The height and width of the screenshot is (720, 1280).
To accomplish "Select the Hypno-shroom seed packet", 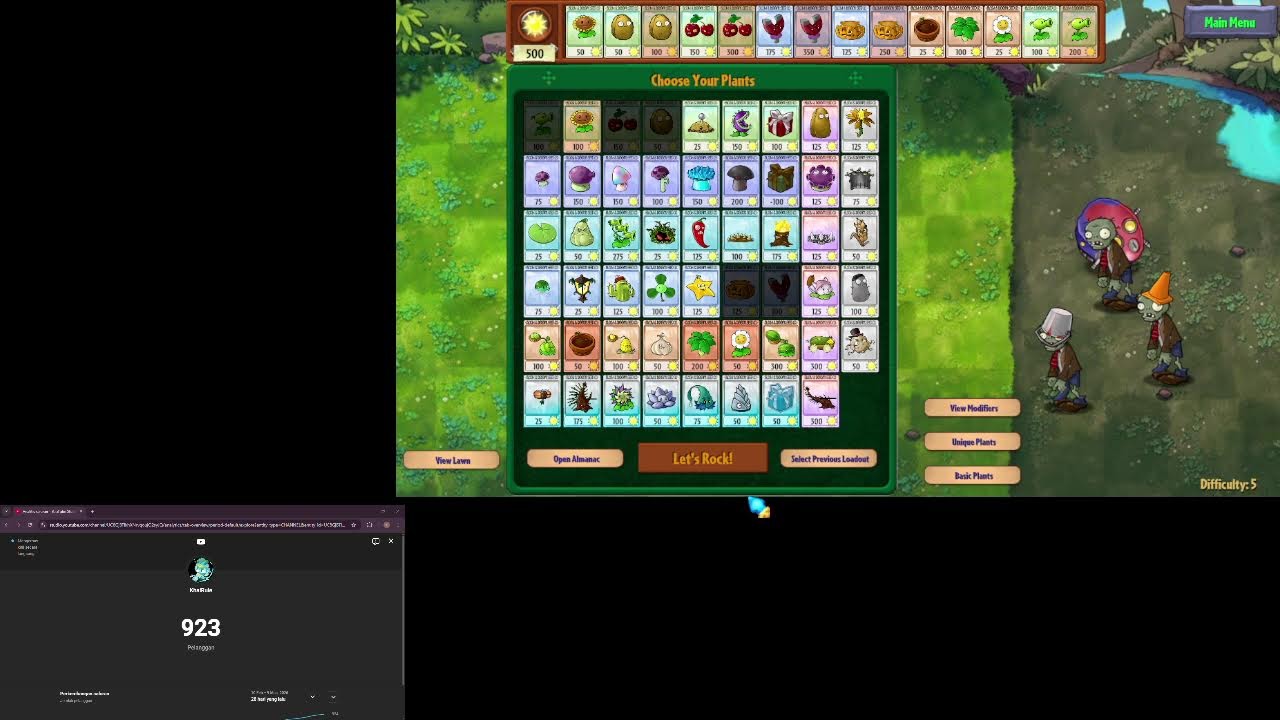I will point(621,181).
